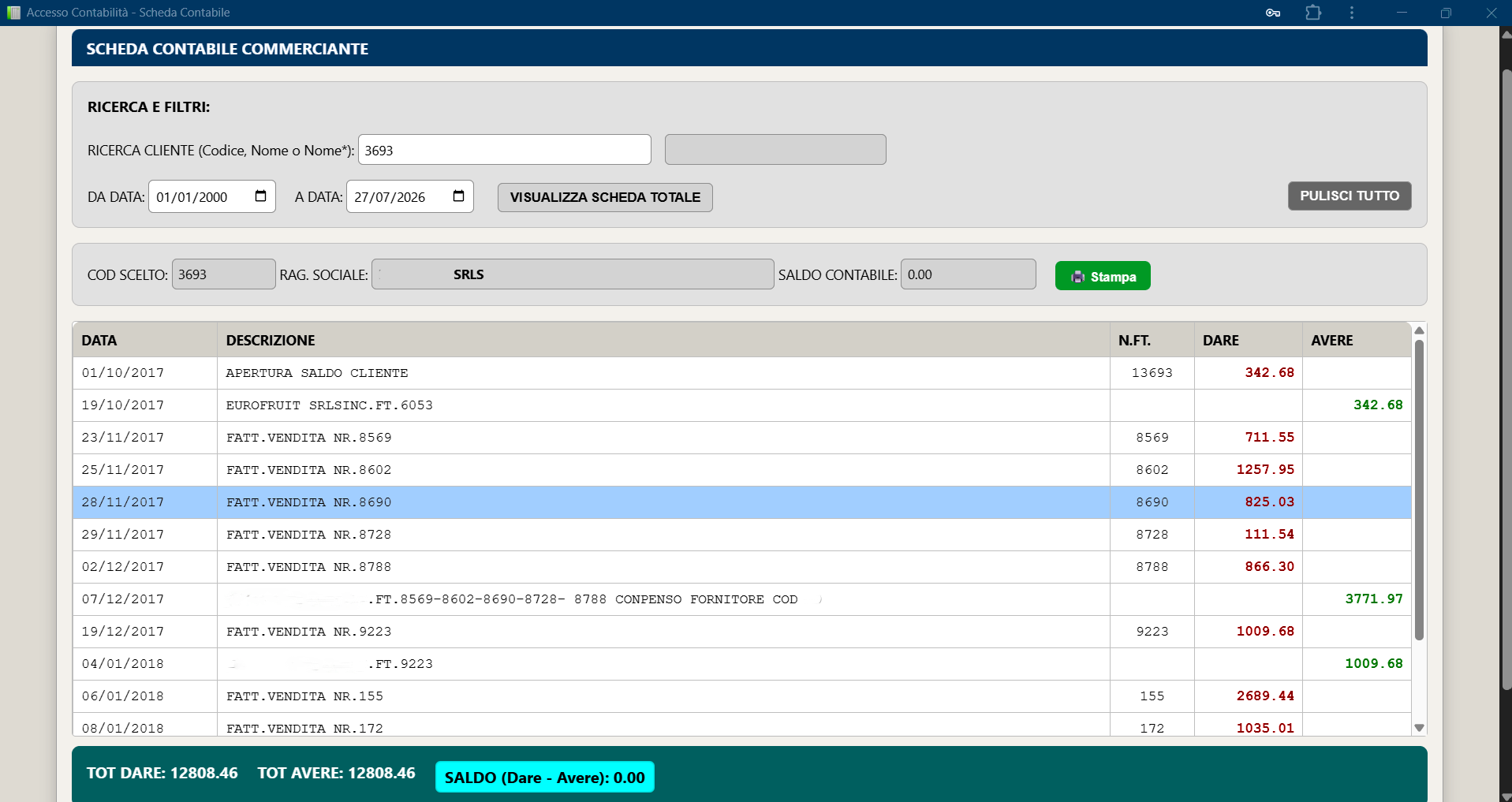Screen dimensions: 1512x802
Task: Click the DARE column header
Action: tap(1249, 340)
